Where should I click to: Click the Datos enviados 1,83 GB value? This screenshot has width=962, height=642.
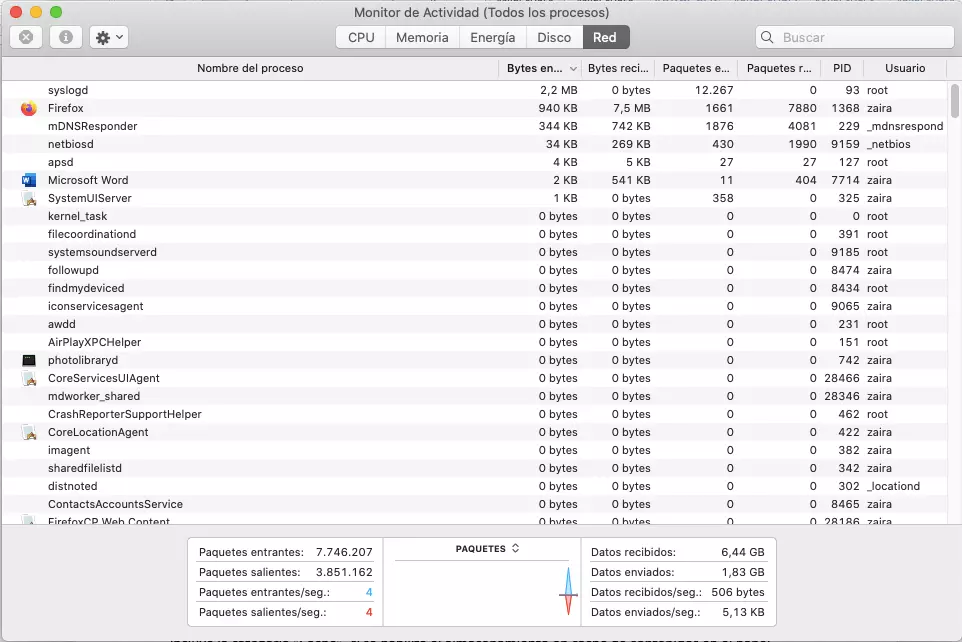pos(743,572)
